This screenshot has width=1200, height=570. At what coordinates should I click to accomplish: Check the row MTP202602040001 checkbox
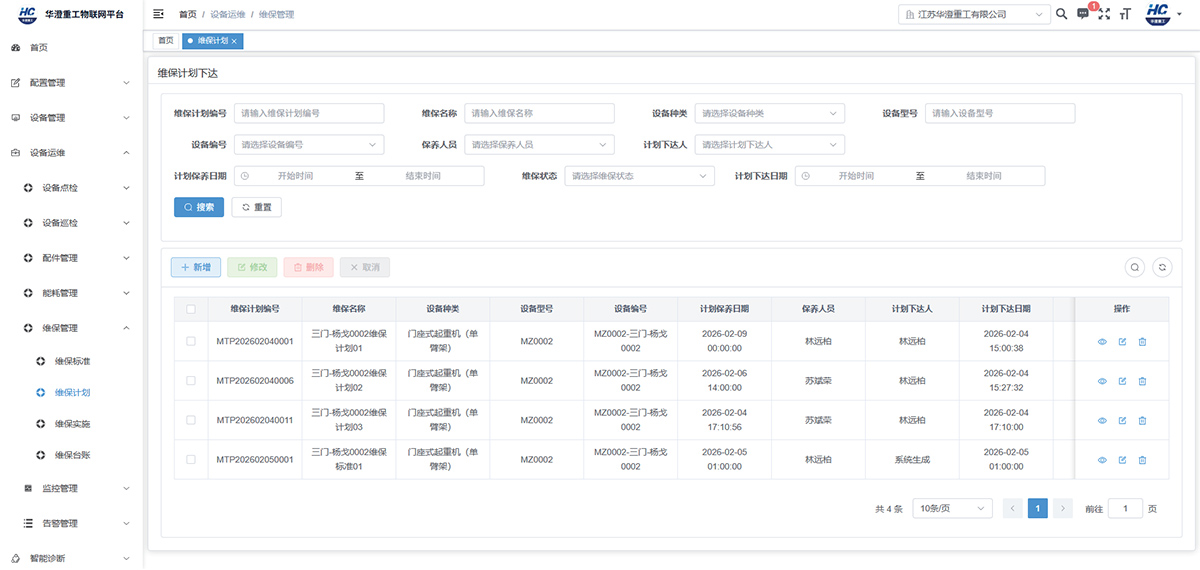191,342
